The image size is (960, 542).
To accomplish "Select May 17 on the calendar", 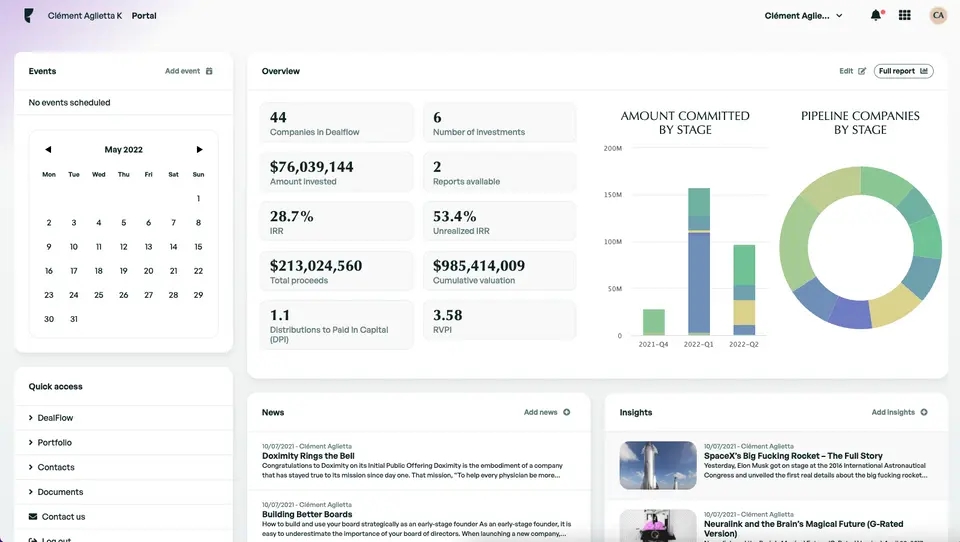I will click(x=73, y=271).
